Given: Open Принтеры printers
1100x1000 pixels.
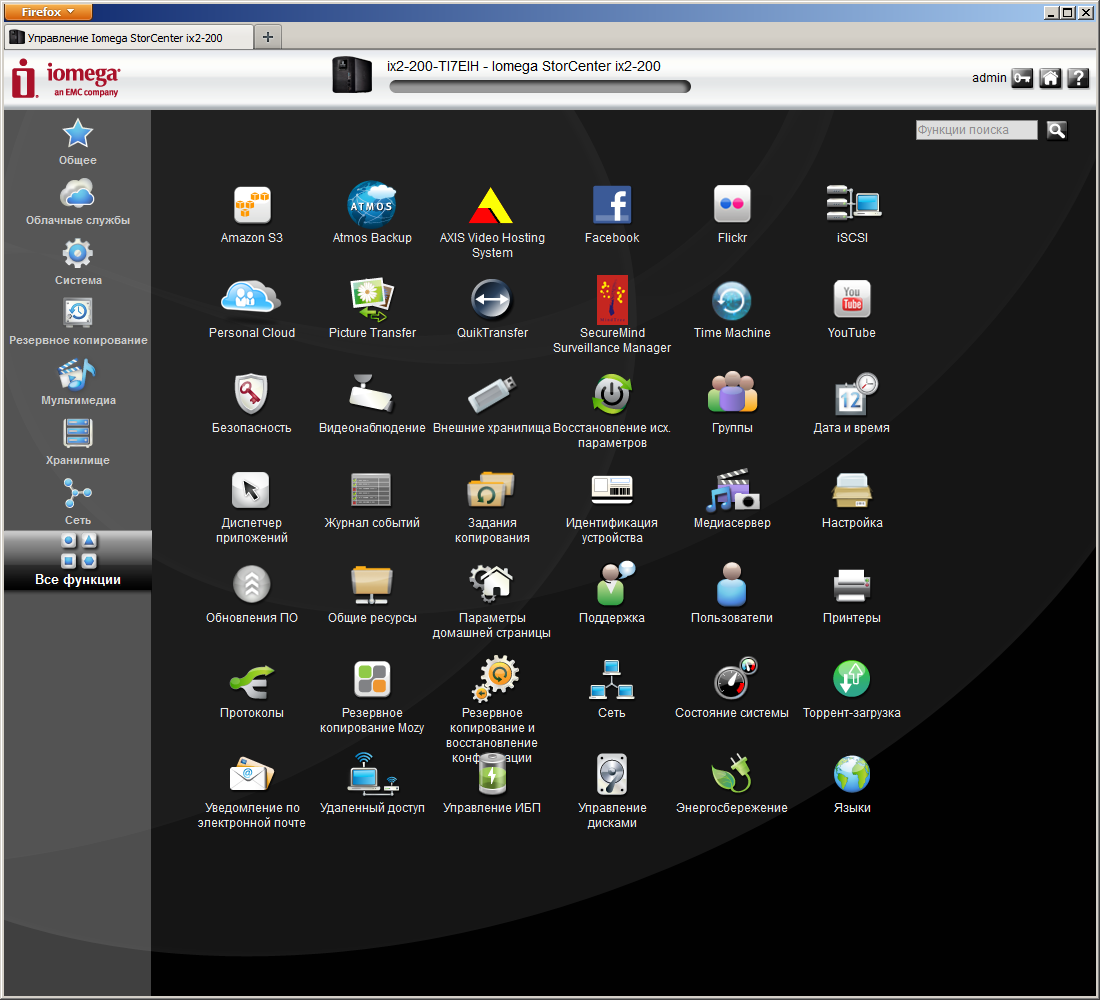Looking at the screenshot, I should click(x=852, y=585).
